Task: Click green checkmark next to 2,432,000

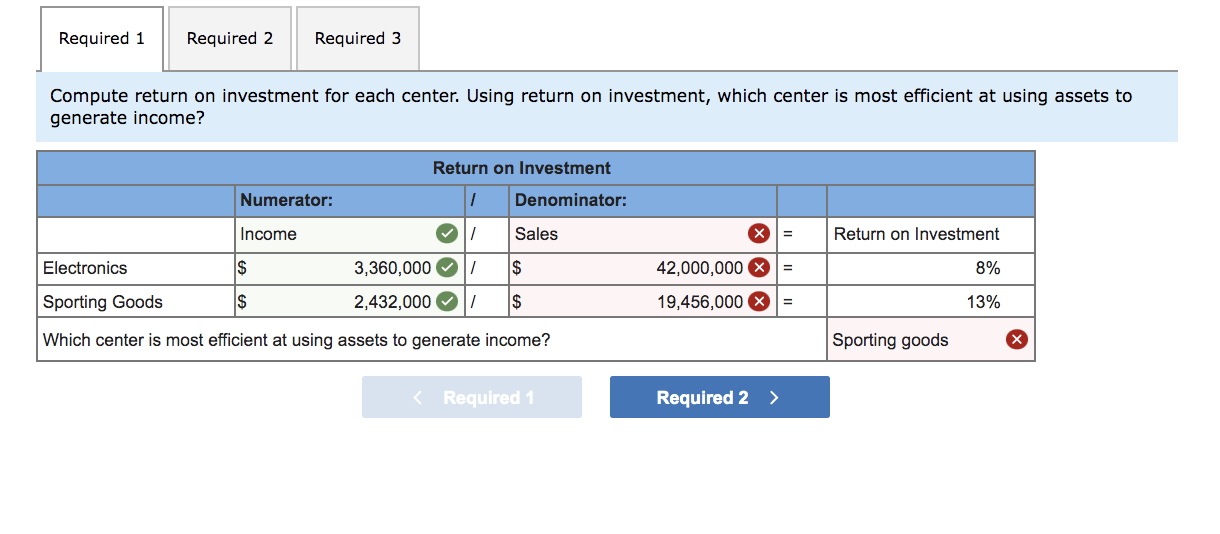Action: pos(447,302)
